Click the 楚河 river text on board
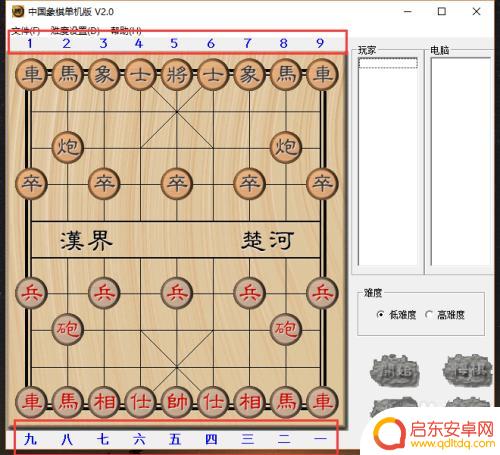The width and height of the screenshot is (500, 455). point(268,240)
